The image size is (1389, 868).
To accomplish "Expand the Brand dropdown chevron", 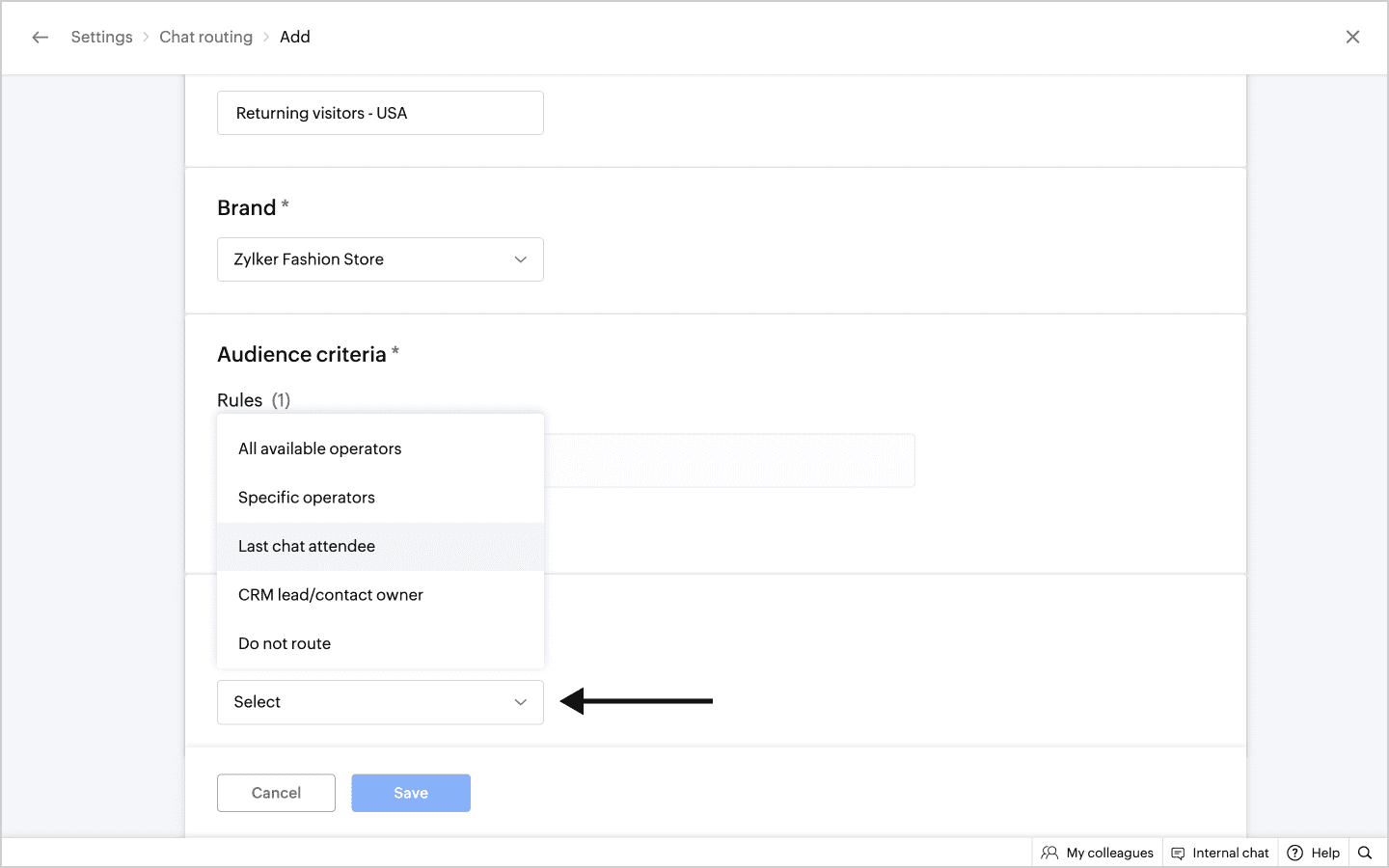I will (520, 259).
